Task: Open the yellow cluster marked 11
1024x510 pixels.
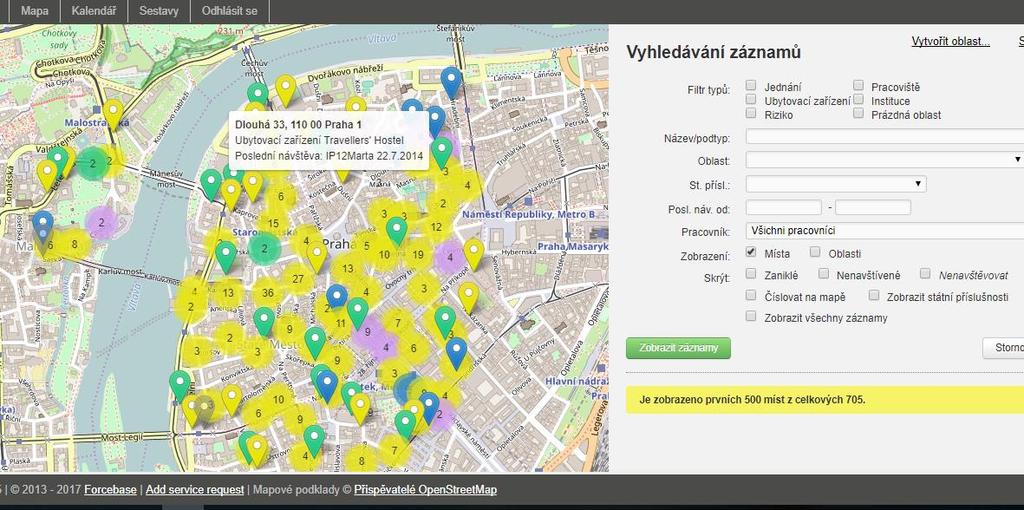Action: click(340, 323)
